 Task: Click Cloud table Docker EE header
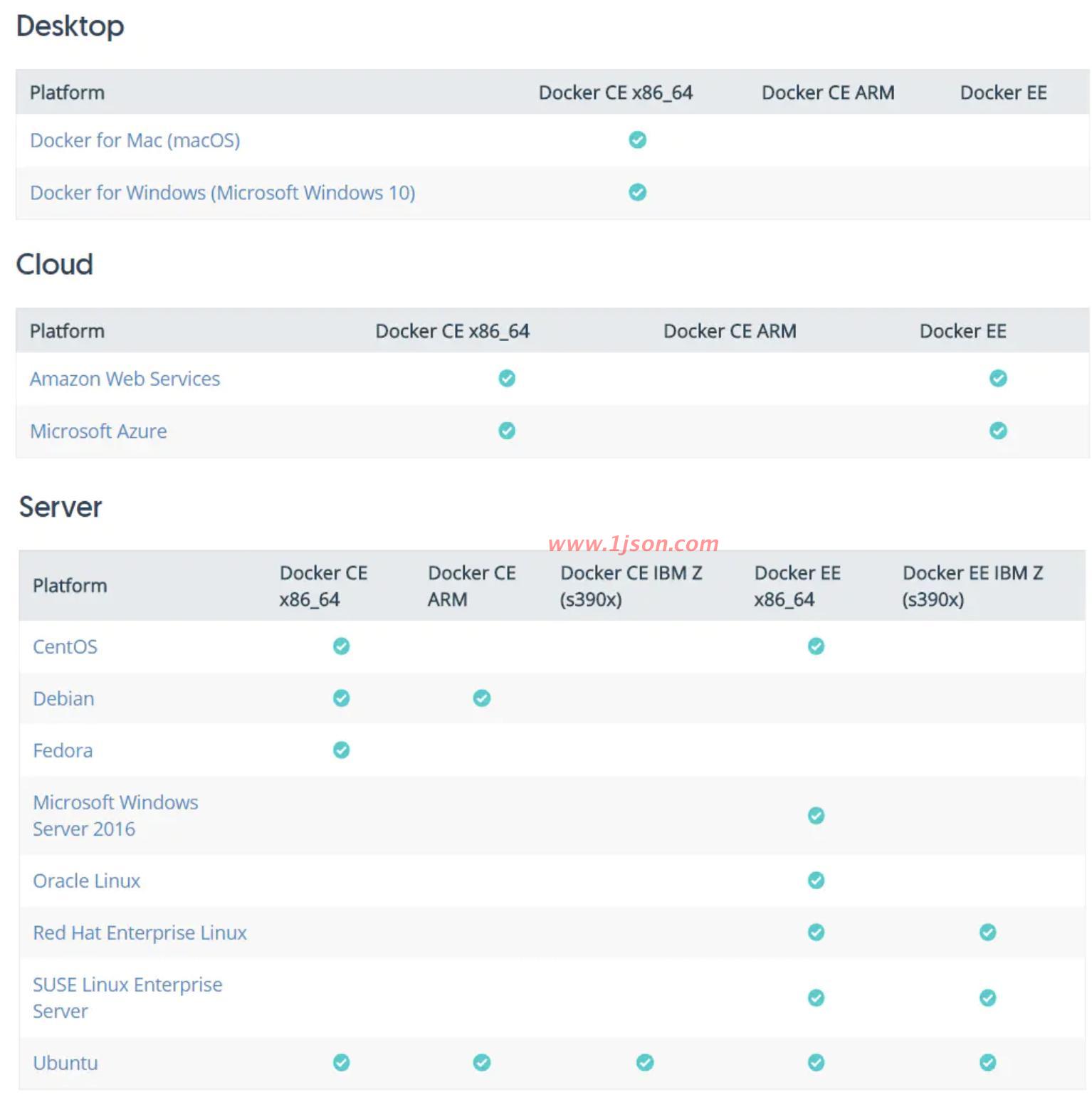tap(962, 331)
